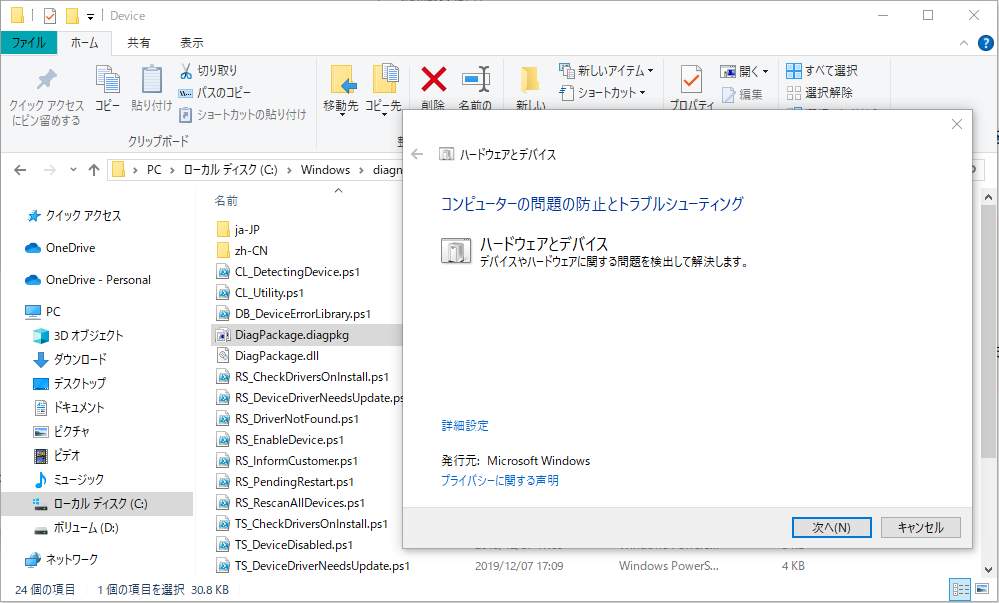Select Network (ネットワーク) in sidebar
The image size is (999, 603).
tap(62, 560)
